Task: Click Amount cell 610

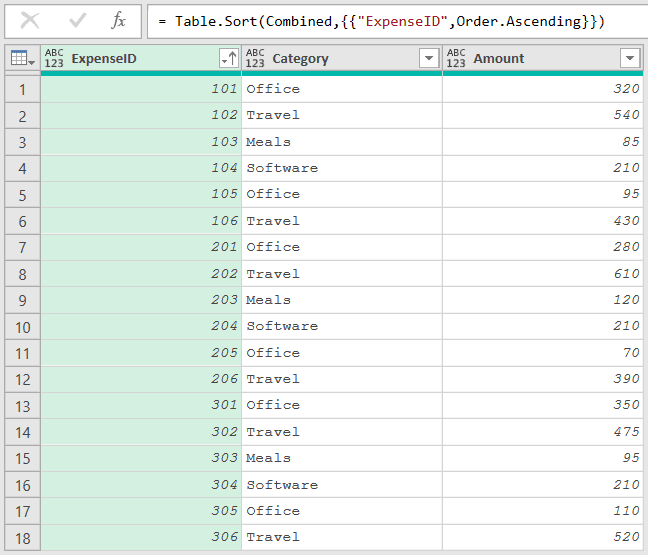Action: [543, 274]
